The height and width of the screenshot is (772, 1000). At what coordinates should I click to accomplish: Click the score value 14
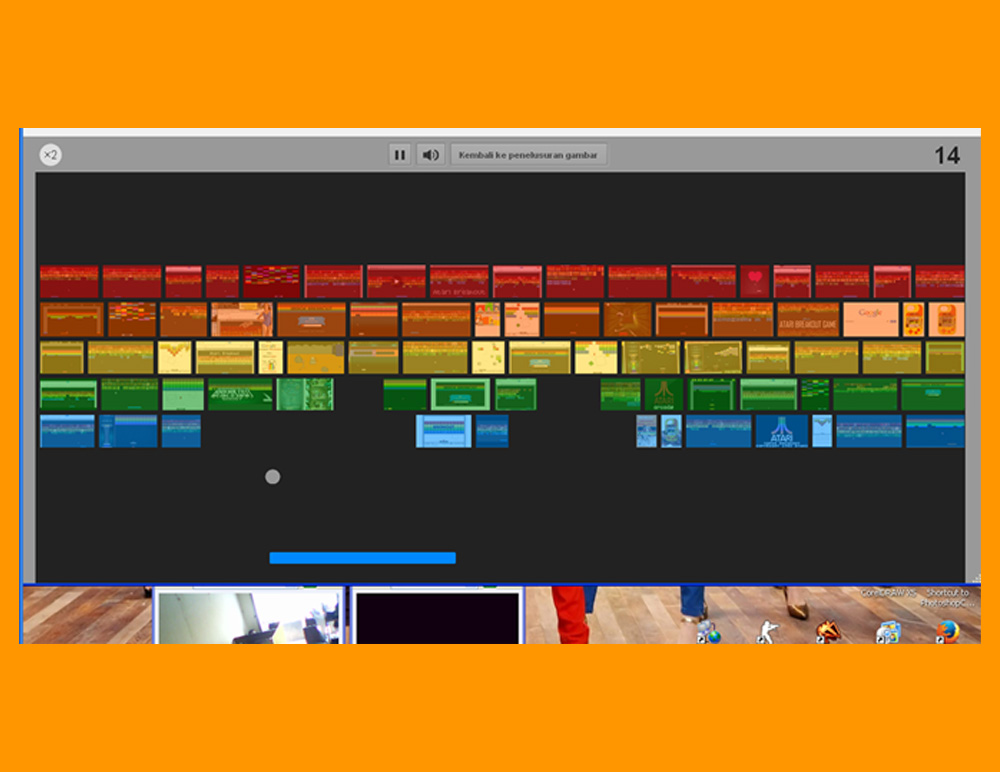pyautogui.click(x=947, y=156)
